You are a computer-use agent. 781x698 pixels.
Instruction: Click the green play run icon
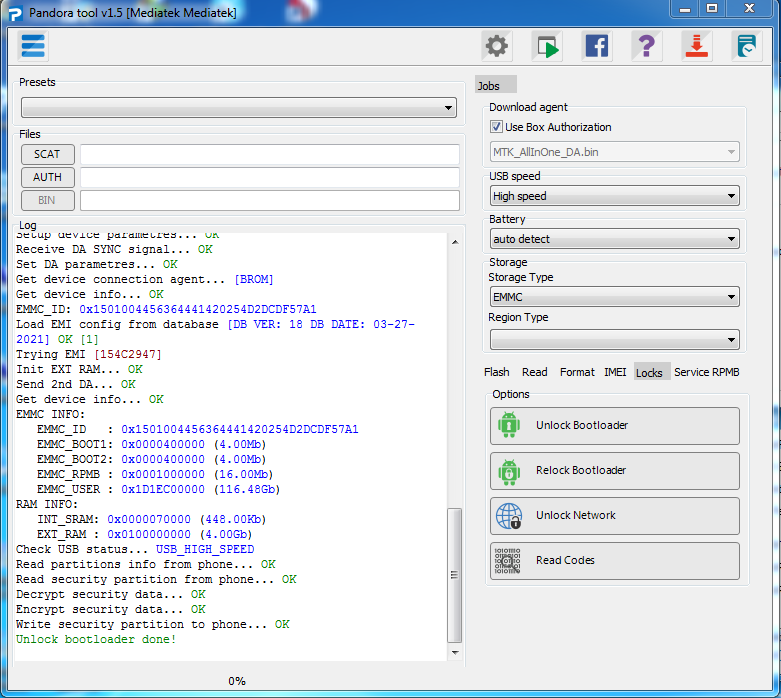click(547, 46)
